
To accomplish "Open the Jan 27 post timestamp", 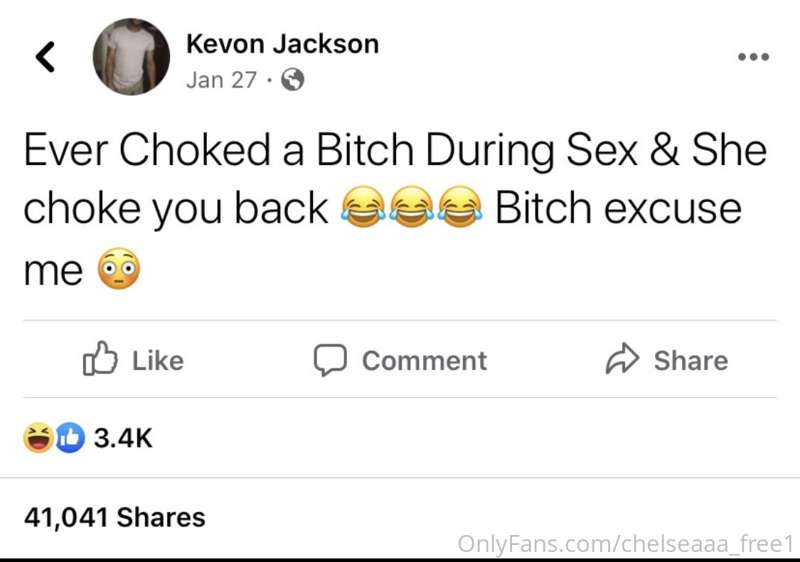I will 221,80.
